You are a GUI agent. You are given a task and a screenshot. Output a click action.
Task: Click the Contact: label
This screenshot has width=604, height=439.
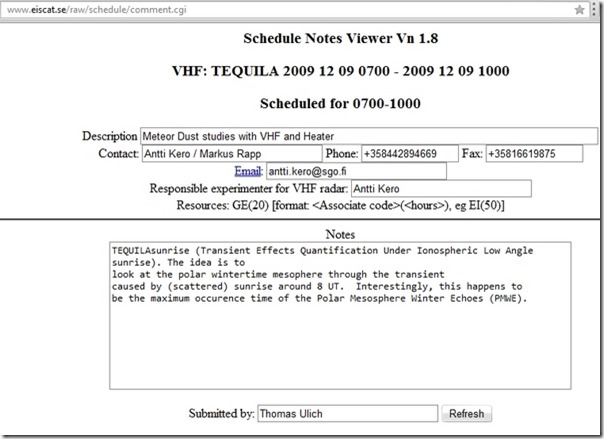click(118, 153)
